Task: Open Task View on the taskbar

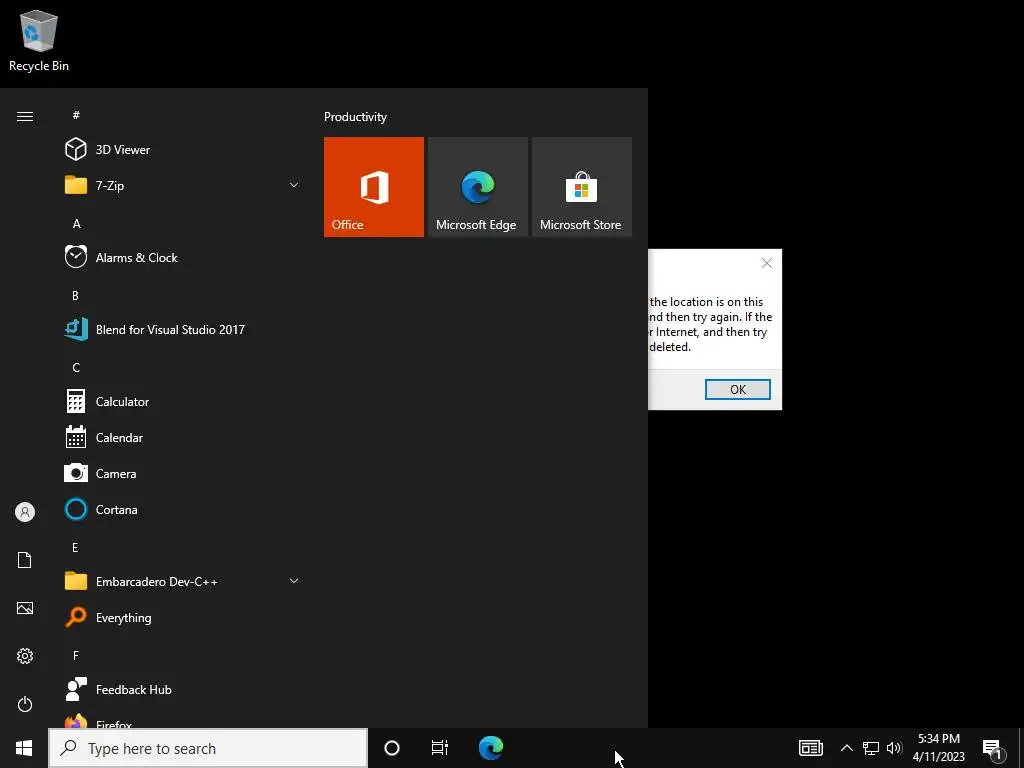Action: [440, 748]
